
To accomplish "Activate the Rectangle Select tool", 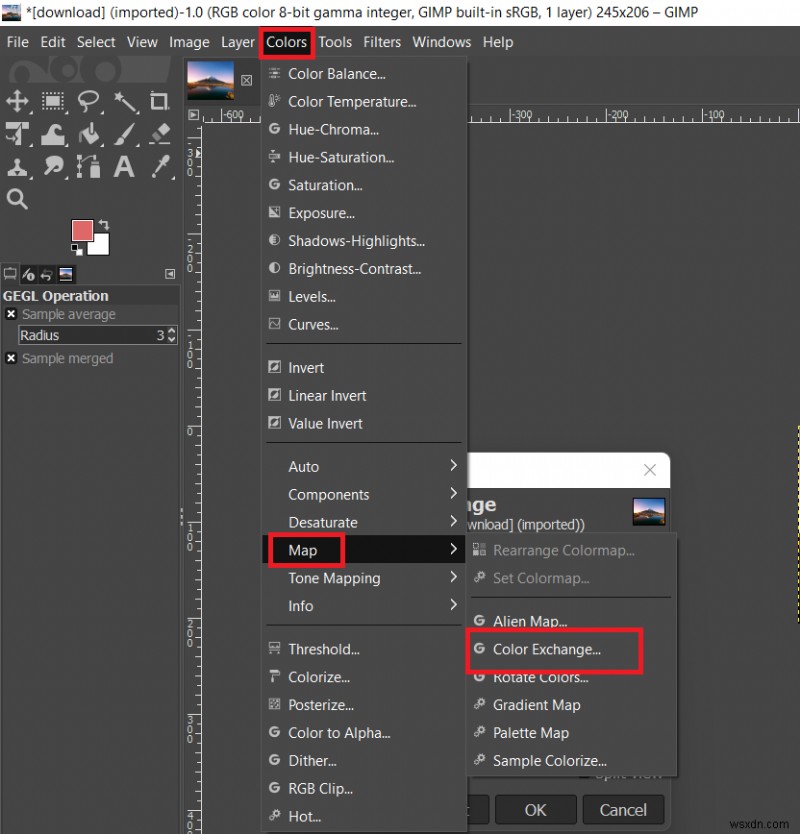I will [52, 101].
